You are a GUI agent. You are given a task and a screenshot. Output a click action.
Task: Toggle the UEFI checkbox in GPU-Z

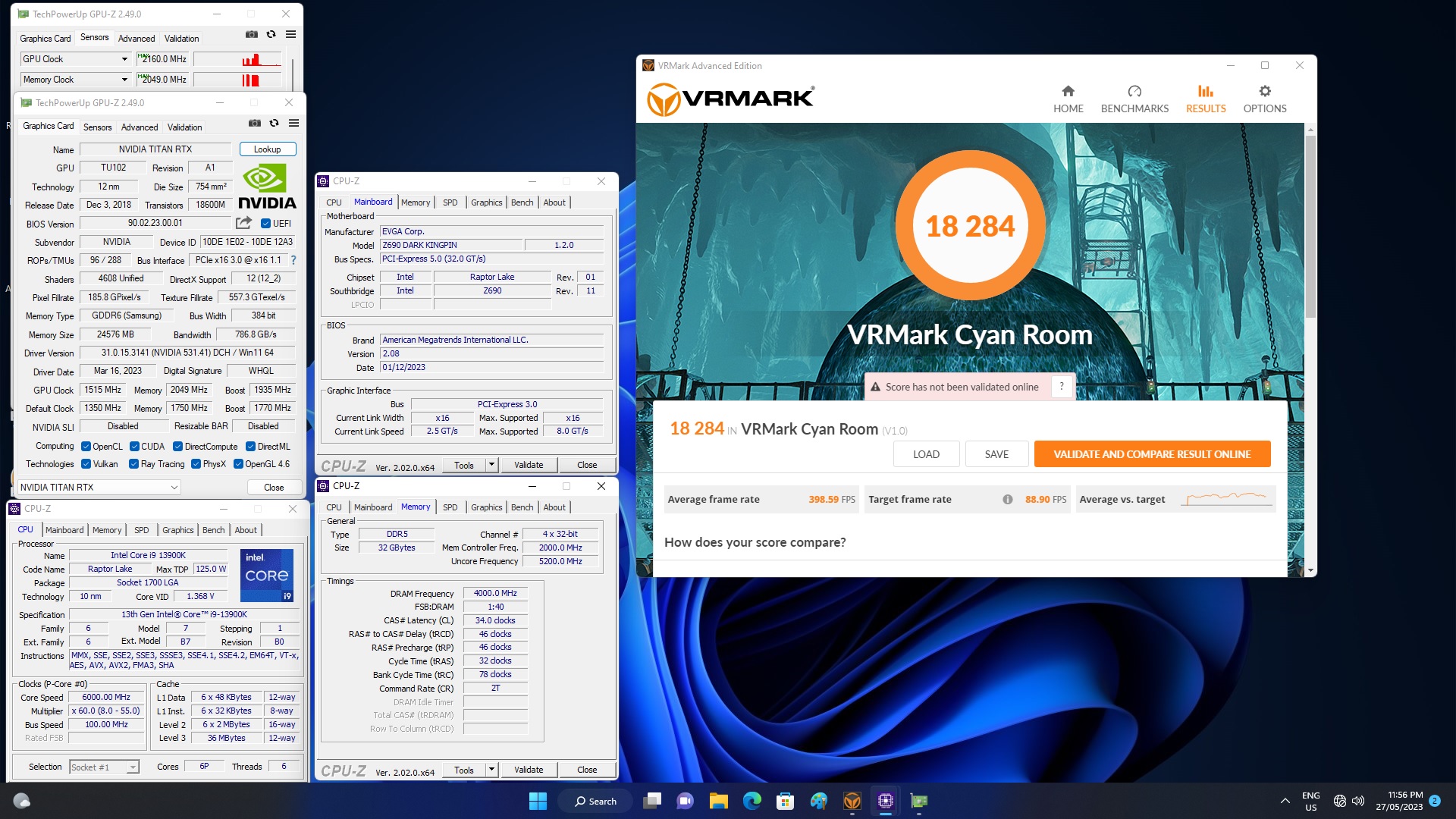[265, 223]
